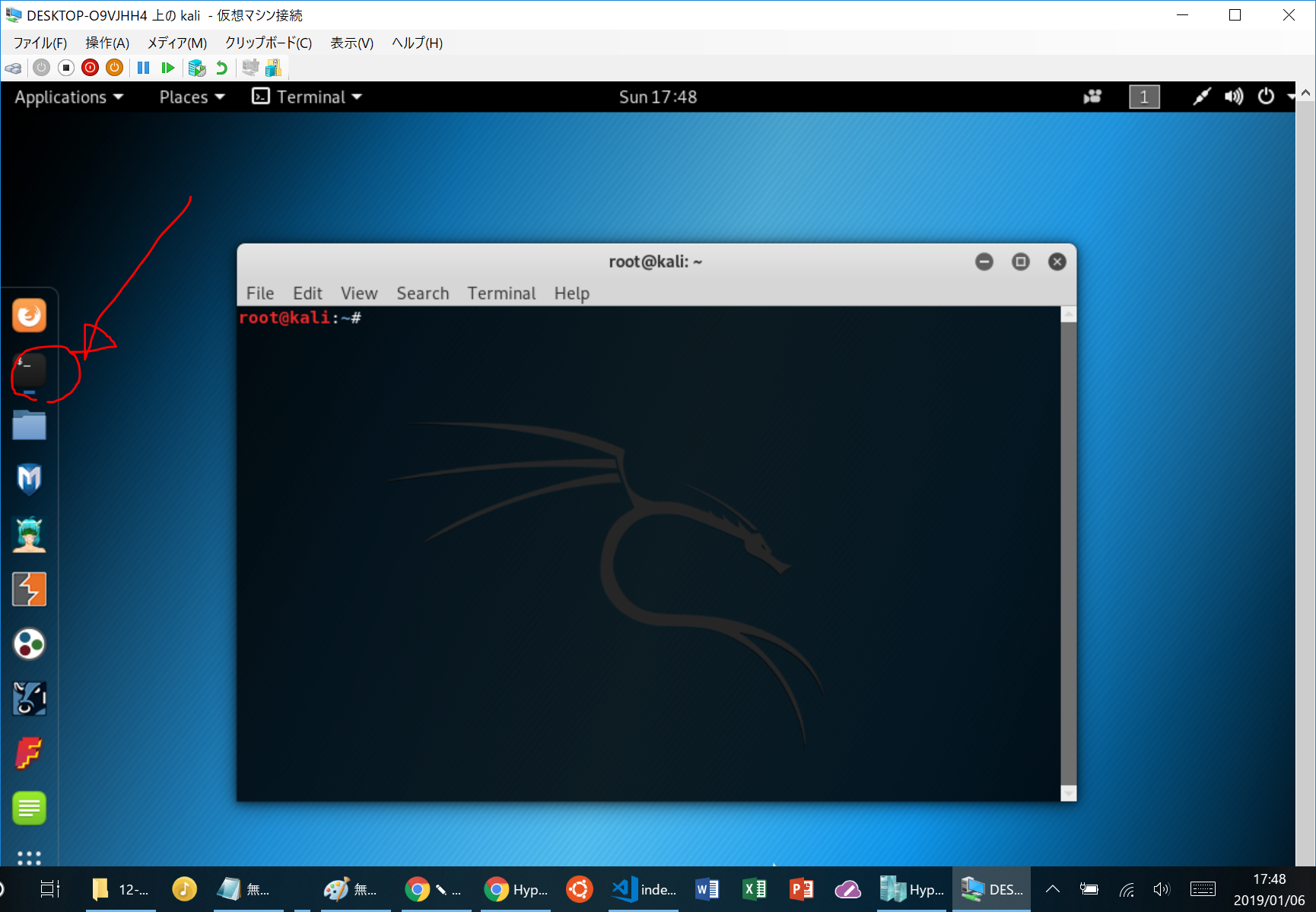Show all applications grid in dock
The width and height of the screenshot is (1316, 912).
pos(30,857)
